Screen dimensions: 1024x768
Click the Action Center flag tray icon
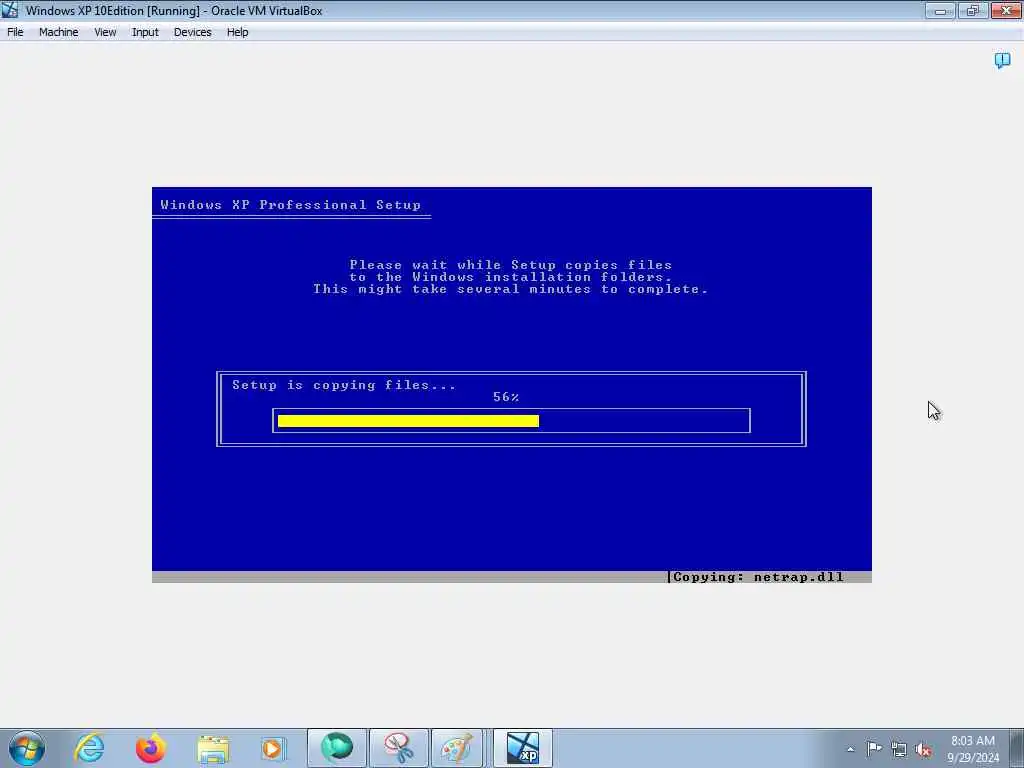[x=874, y=749]
